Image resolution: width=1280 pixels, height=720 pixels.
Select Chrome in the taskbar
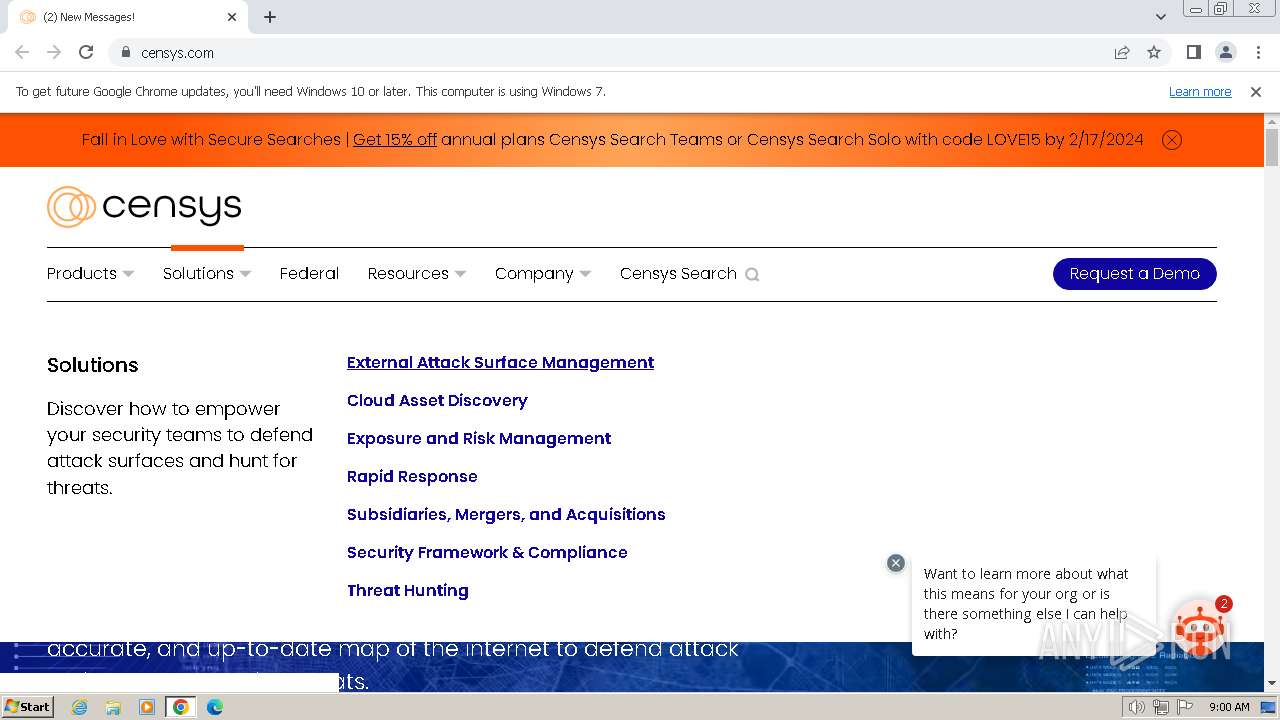click(x=180, y=707)
